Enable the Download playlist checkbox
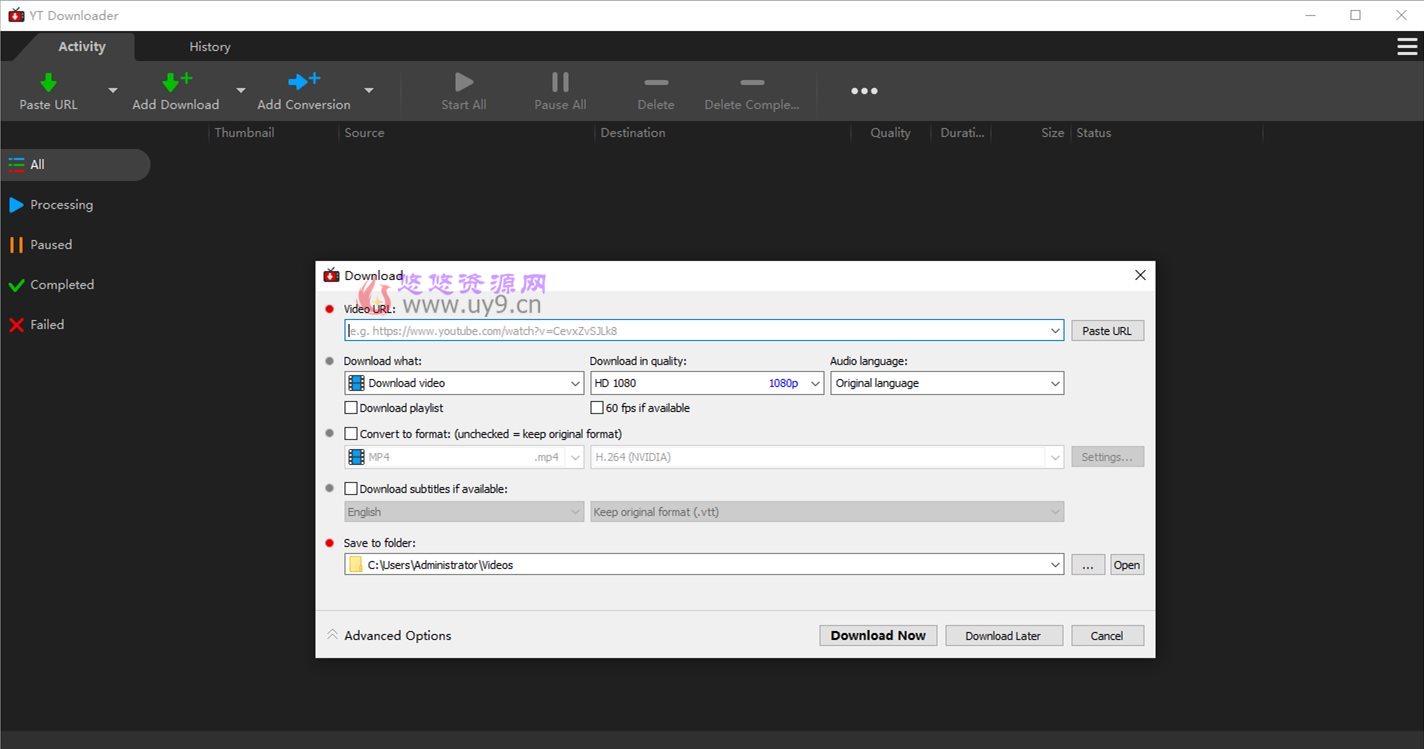1424x749 pixels. point(351,407)
